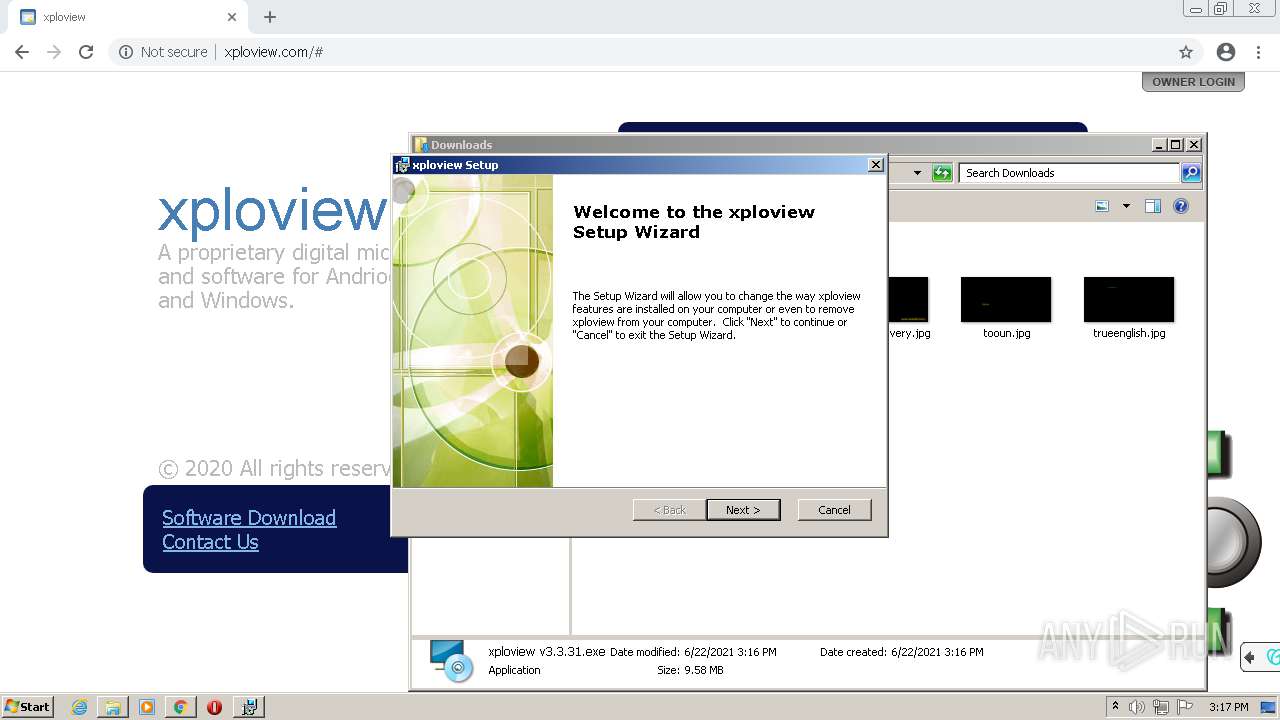This screenshot has height=720, width=1280.
Task: Select the trueenglish.jpg thumbnail
Action: coord(1129,300)
